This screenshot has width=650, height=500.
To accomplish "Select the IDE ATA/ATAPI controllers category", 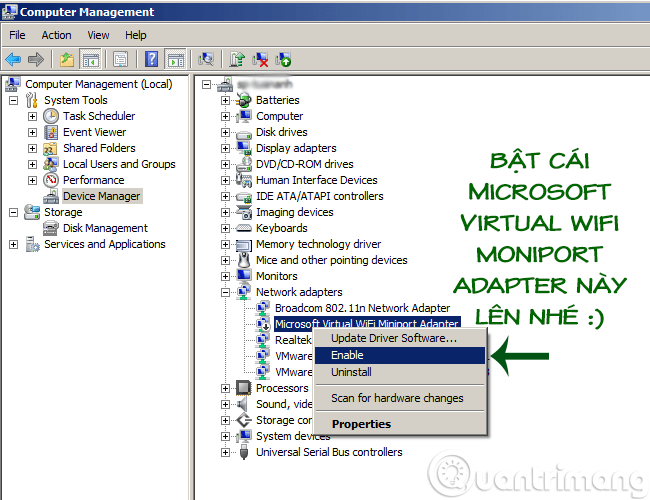I will pyautogui.click(x=320, y=196).
